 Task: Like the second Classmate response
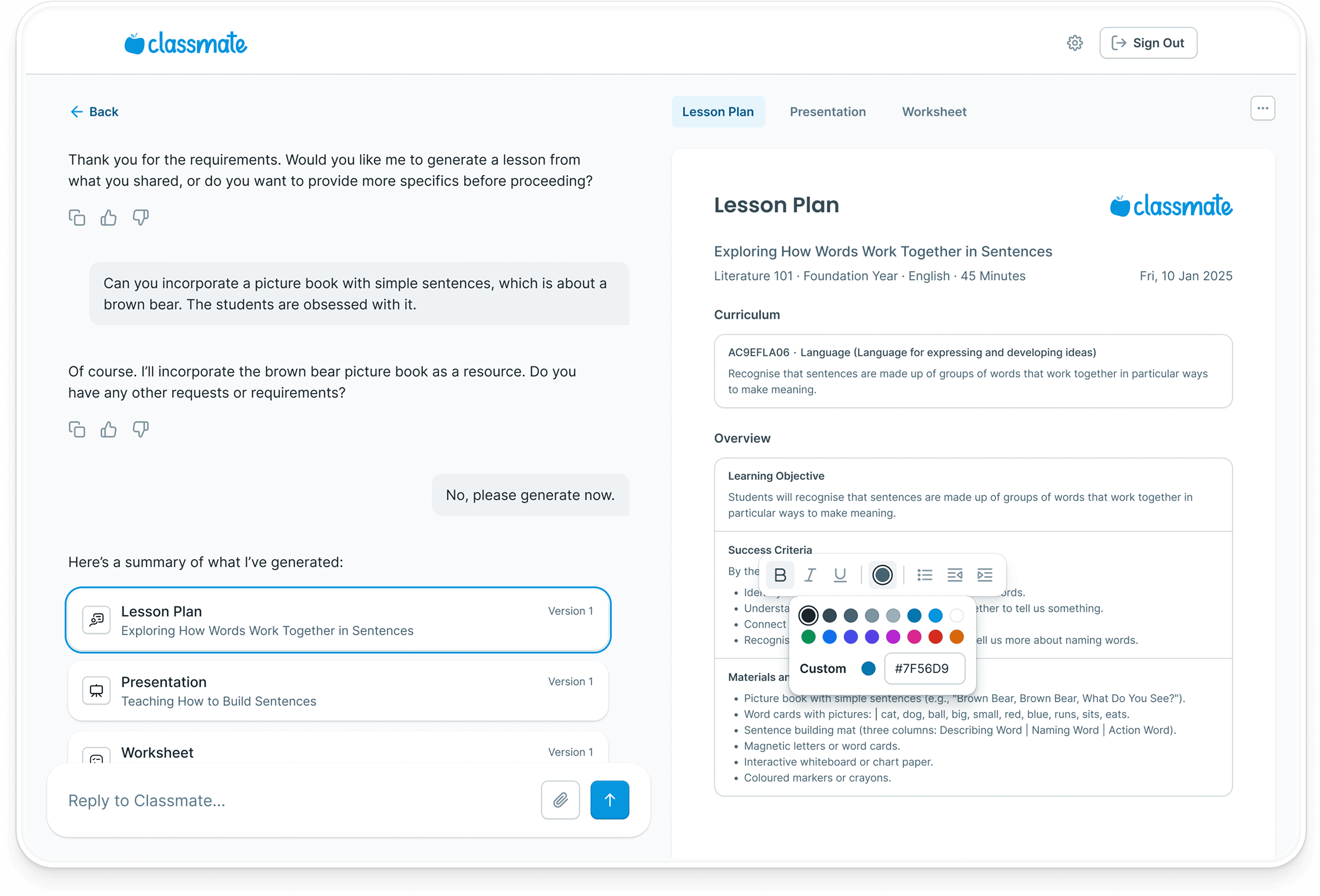[x=109, y=429]
